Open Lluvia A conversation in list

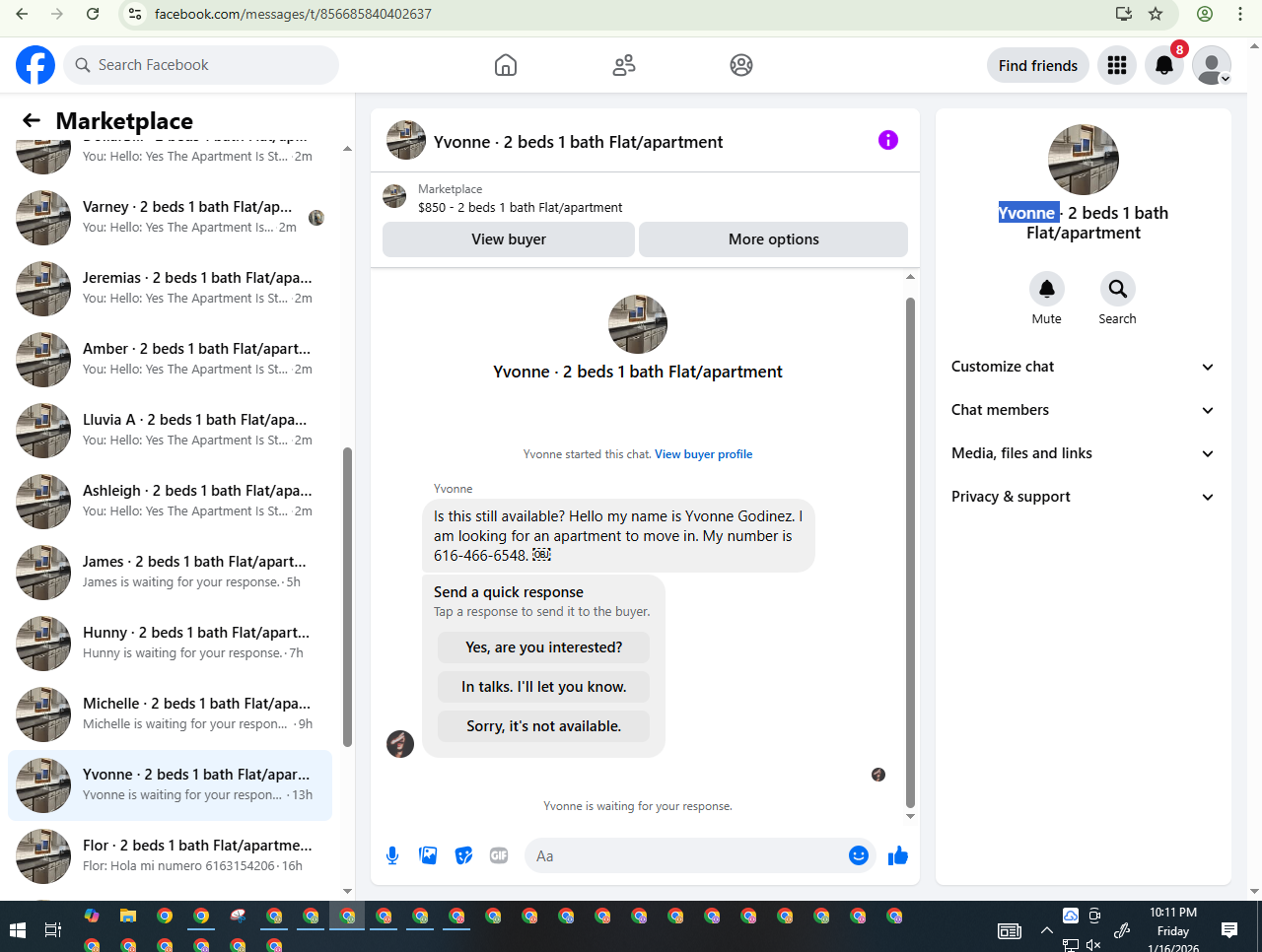tap(170, 430)
